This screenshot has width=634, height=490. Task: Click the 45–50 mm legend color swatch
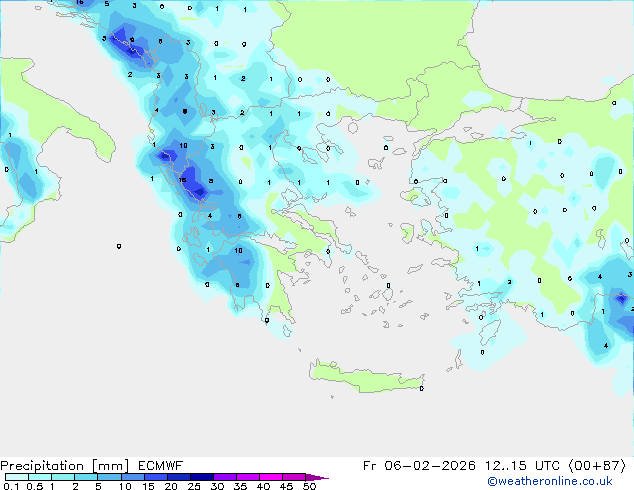294,477
